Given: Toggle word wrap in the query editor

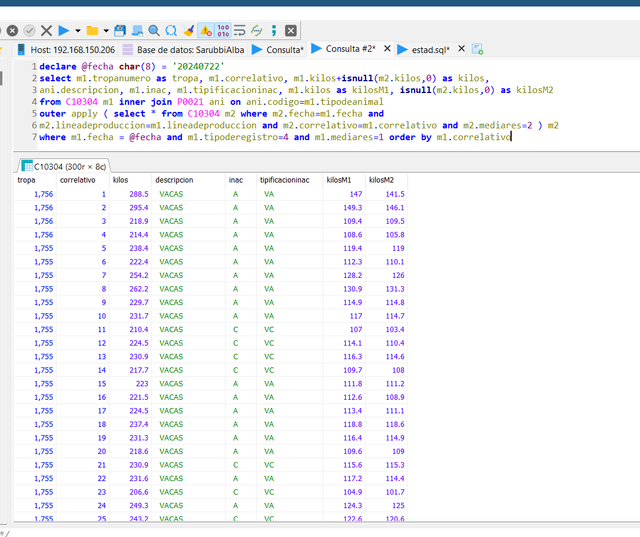Looking at the screenshot, I should [240, 31].
